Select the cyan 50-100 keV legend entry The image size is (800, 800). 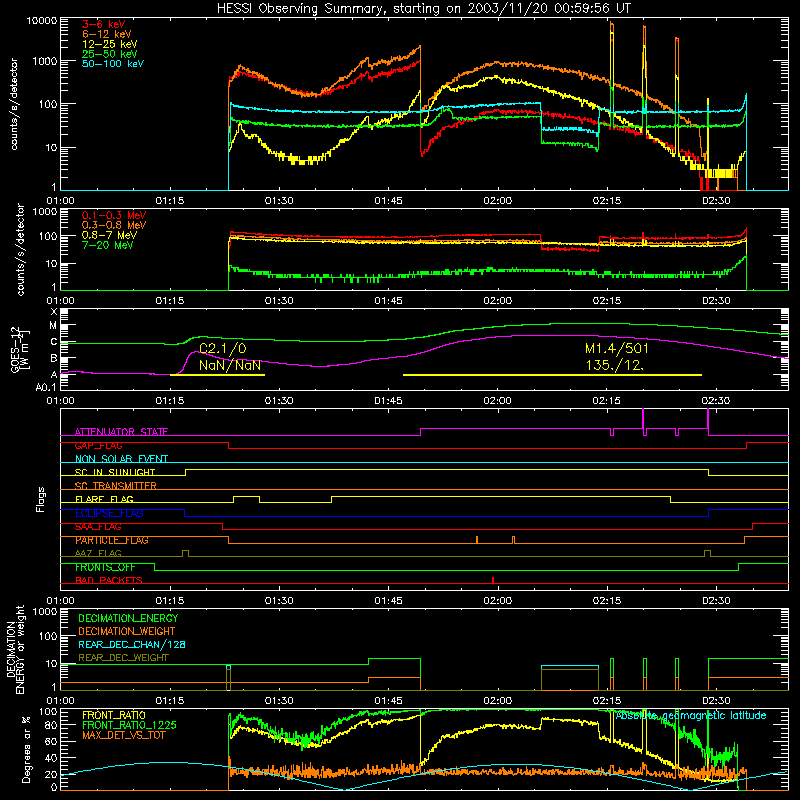coord(113,64)
